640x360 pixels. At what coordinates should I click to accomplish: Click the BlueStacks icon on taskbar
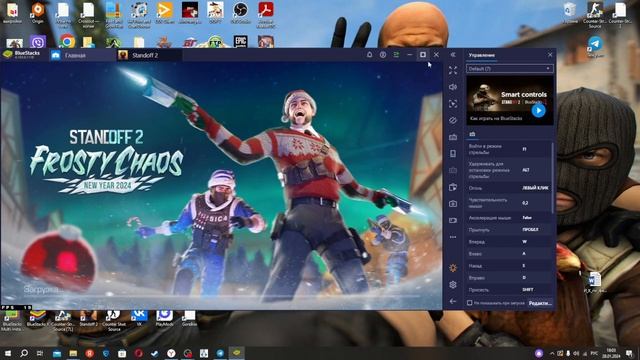(236, 353)
